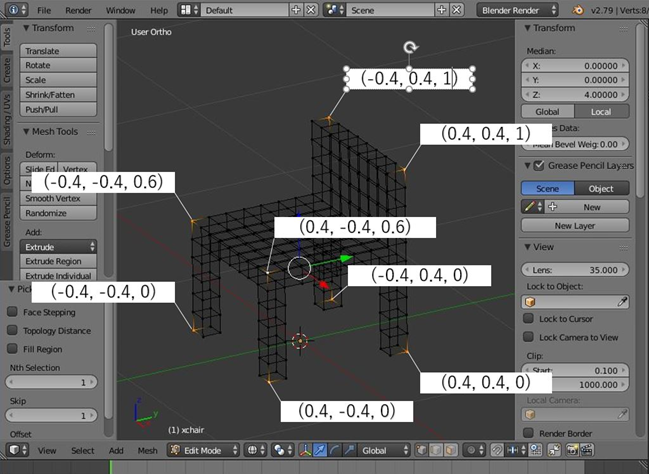This screenshot has height=474, width=649.
Task: Uncheck the Grease Pencil Layers checkbox
Action: (x=538, y=166)
